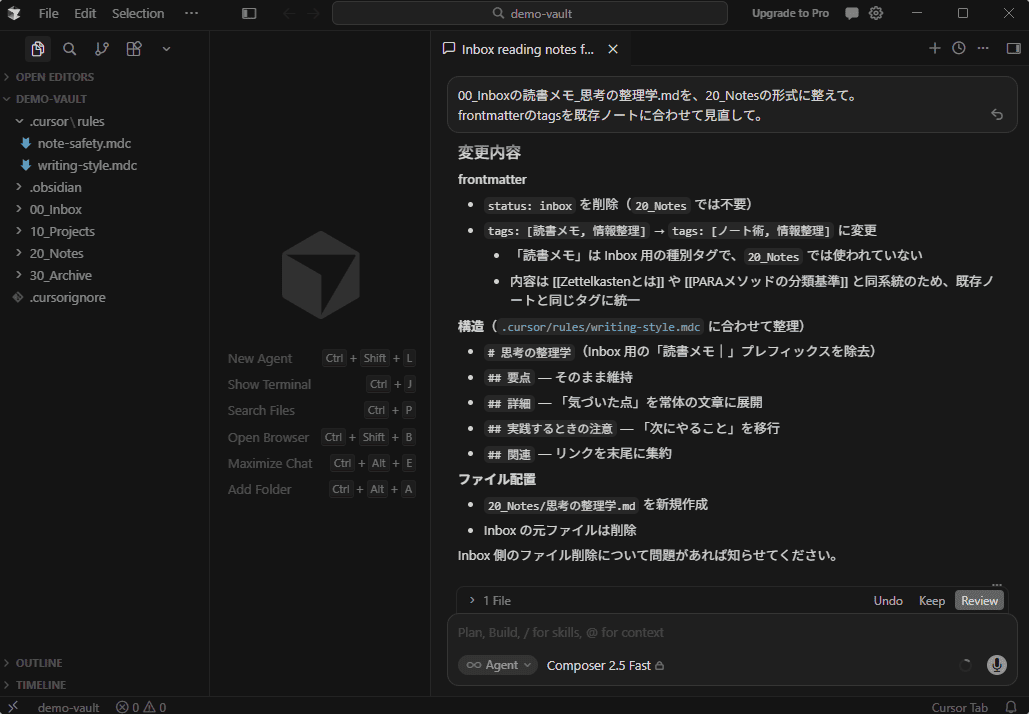Click the Review button
The height and width of the screenshot is (714, 1029).
point(979,600)
